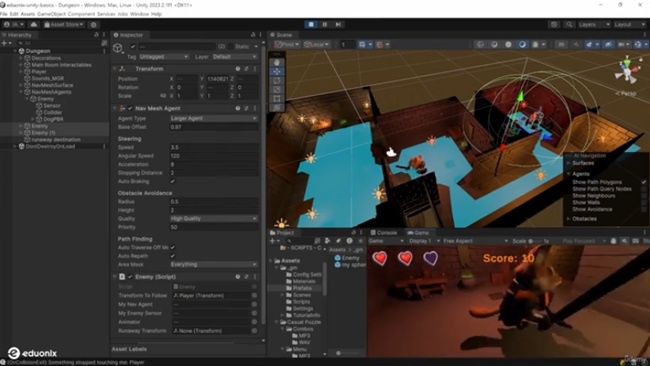Screen dimensions: 650x366
Task: Open Nav Mesh Agent component help icon
Action: coord(238,108)
